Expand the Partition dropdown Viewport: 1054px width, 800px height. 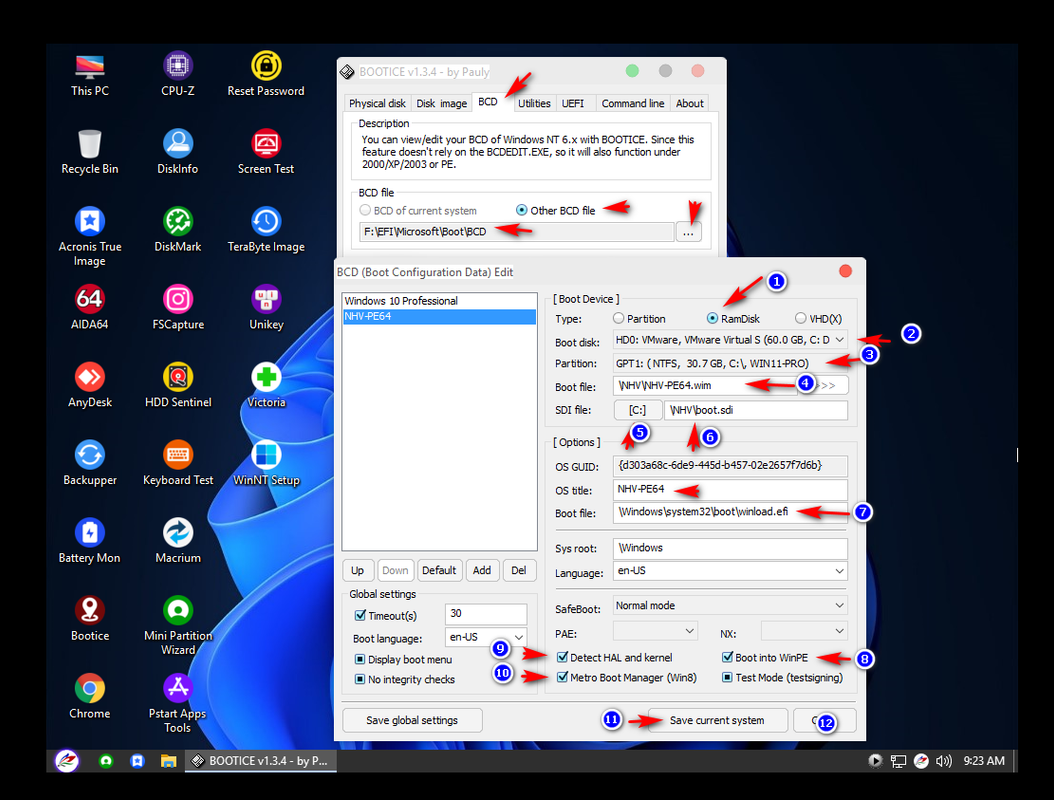(730, 364)
